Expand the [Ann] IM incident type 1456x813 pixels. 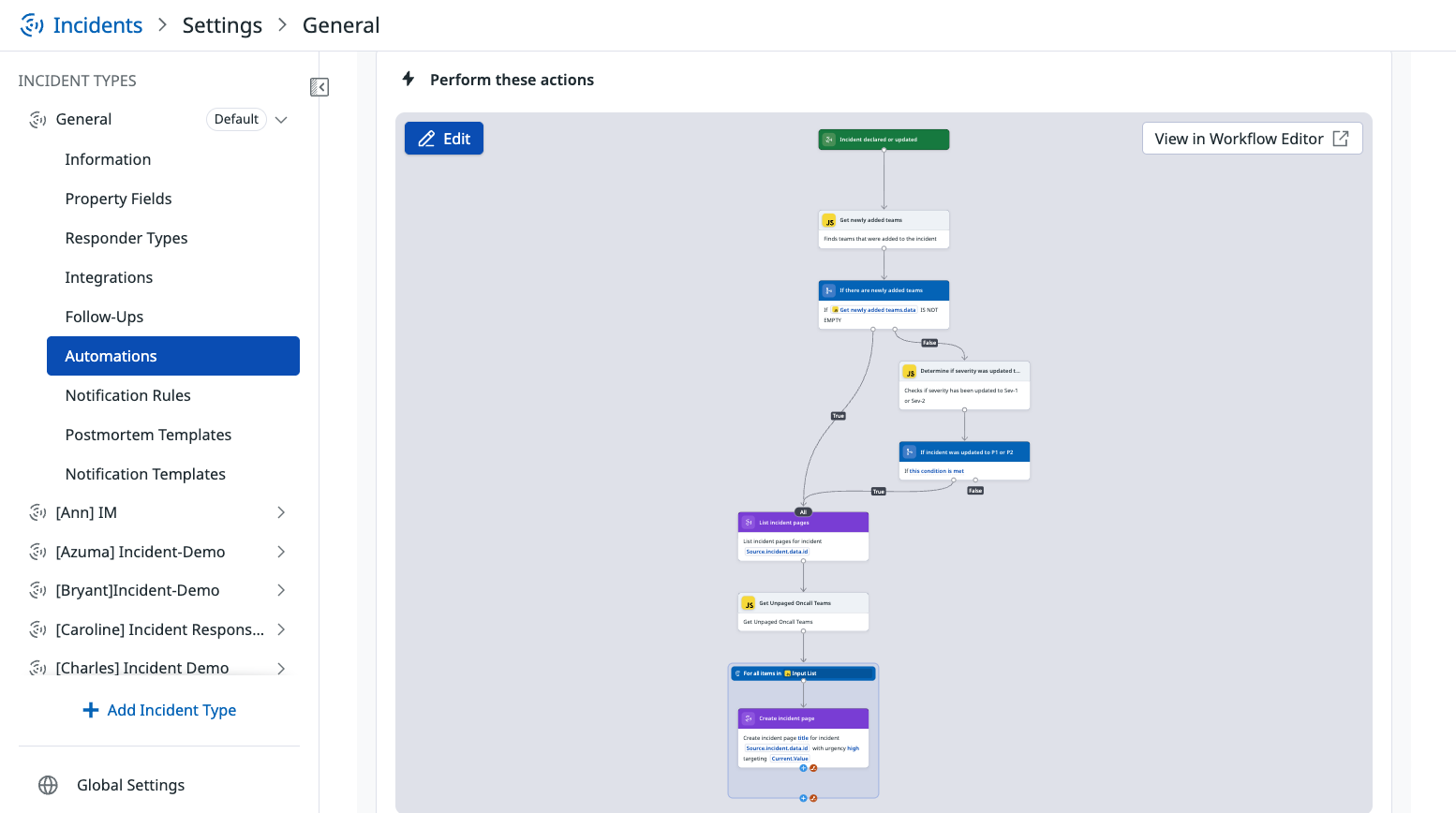[x=281, y=512]
